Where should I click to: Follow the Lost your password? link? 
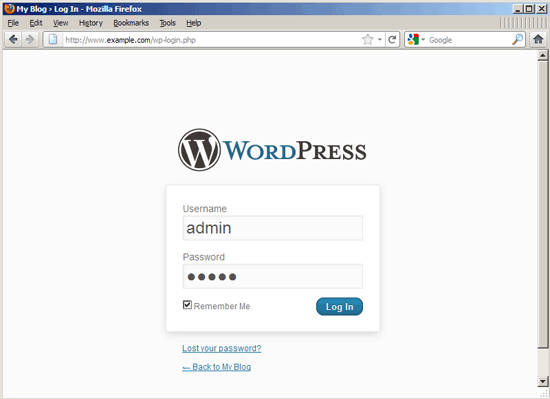tap(222, 348)
